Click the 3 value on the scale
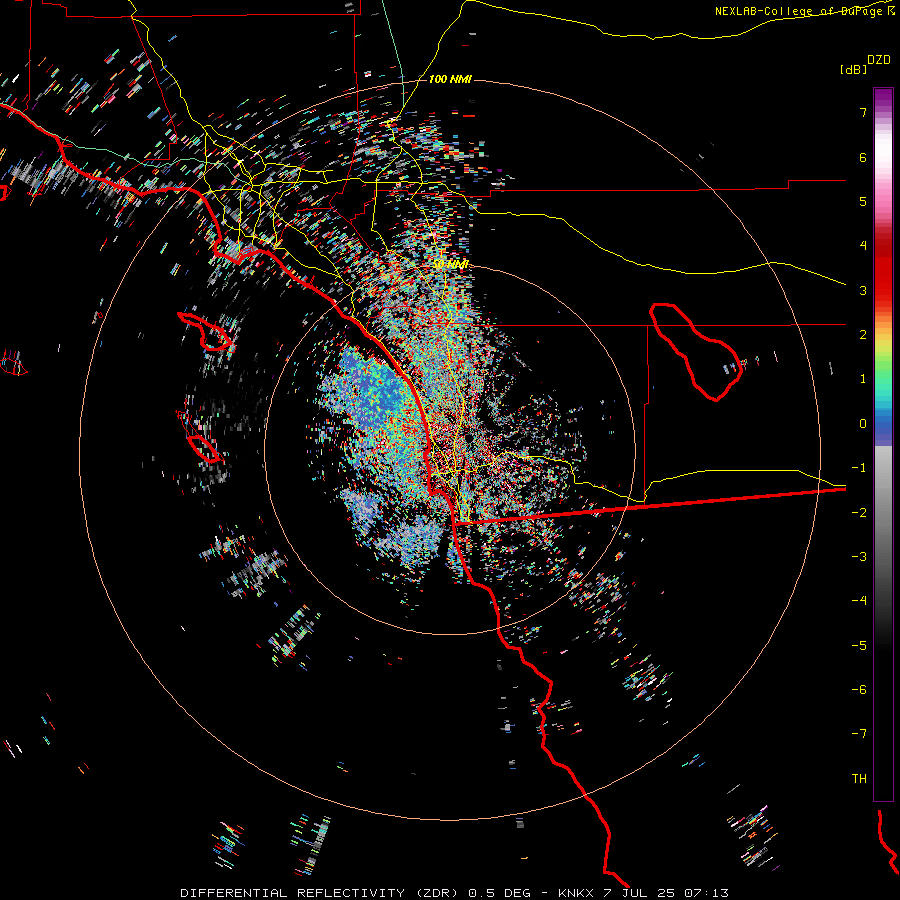The height and width of the screenshot is (900, 900). coord(863,290)
